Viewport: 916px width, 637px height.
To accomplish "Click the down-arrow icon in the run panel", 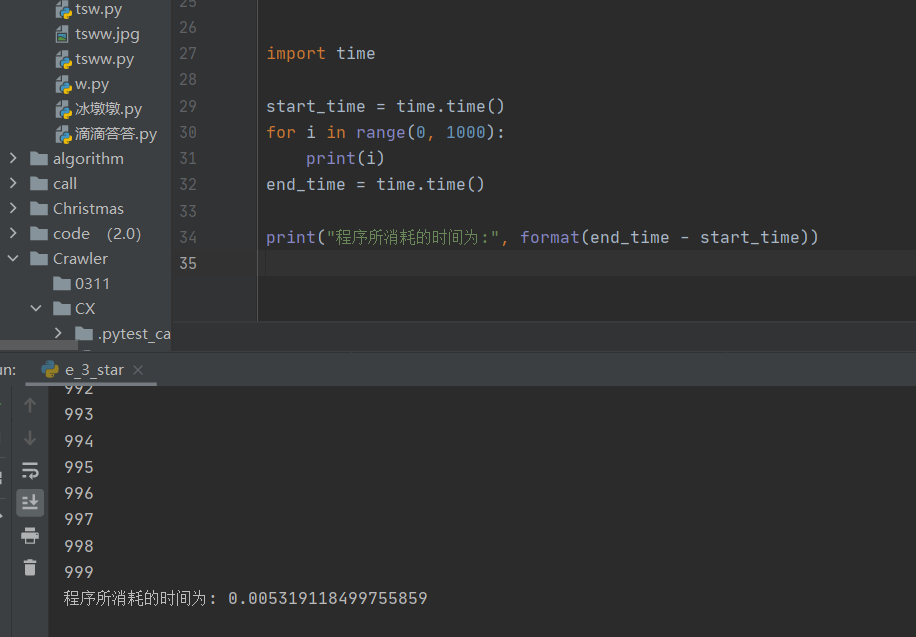I will click(x=30, y=438).
